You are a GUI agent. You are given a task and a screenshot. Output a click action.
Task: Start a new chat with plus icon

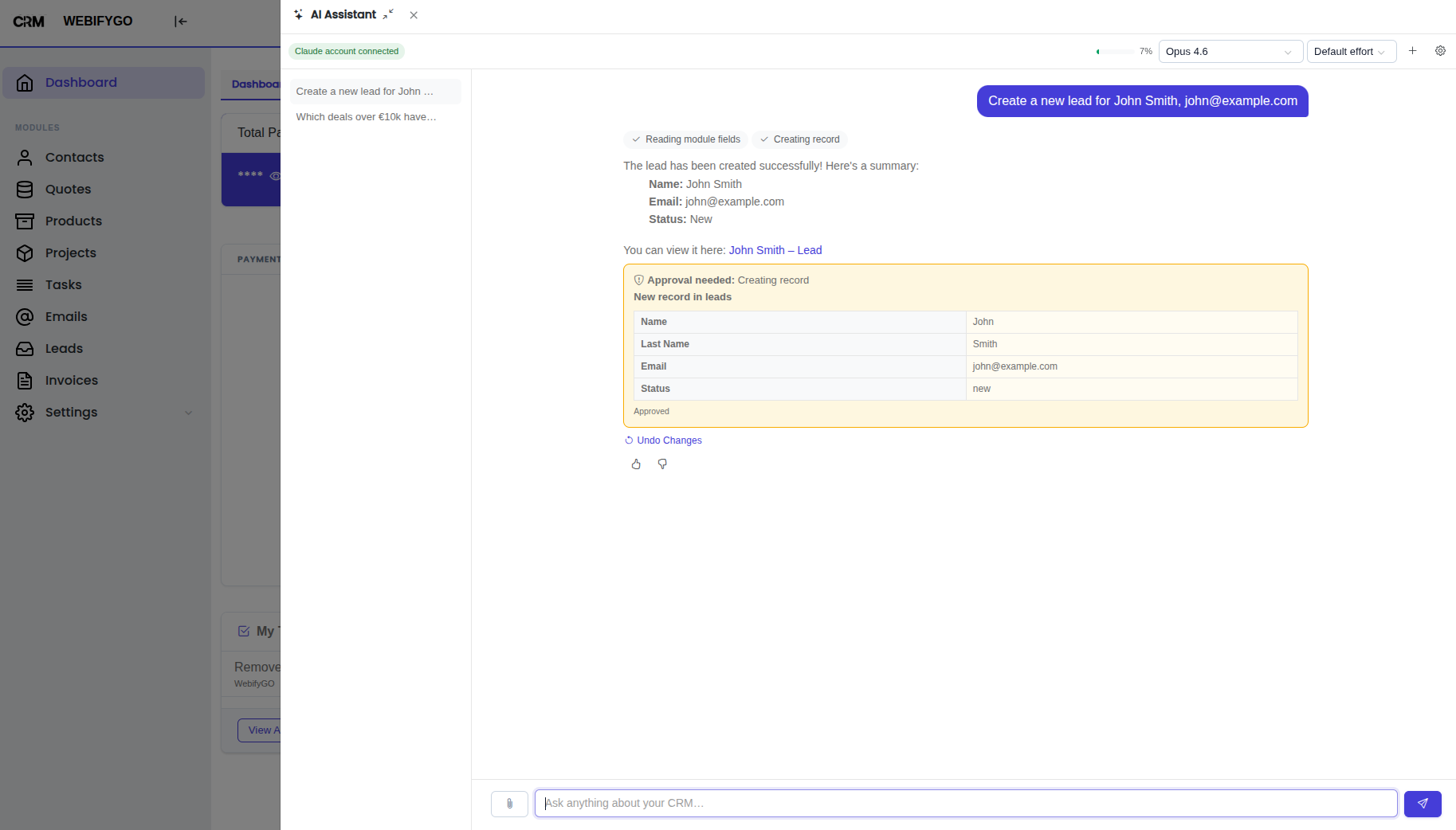(x=1412, y=51)
